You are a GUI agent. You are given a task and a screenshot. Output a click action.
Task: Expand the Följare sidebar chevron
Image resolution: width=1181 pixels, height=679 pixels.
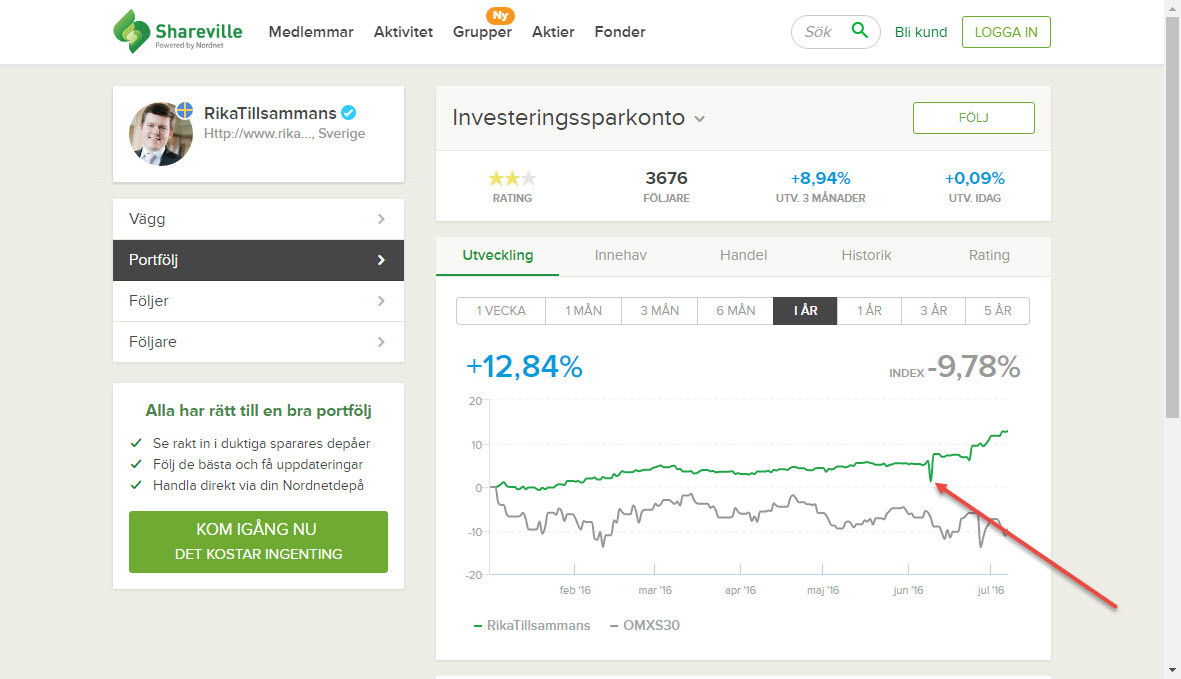[x=381, y=342]
